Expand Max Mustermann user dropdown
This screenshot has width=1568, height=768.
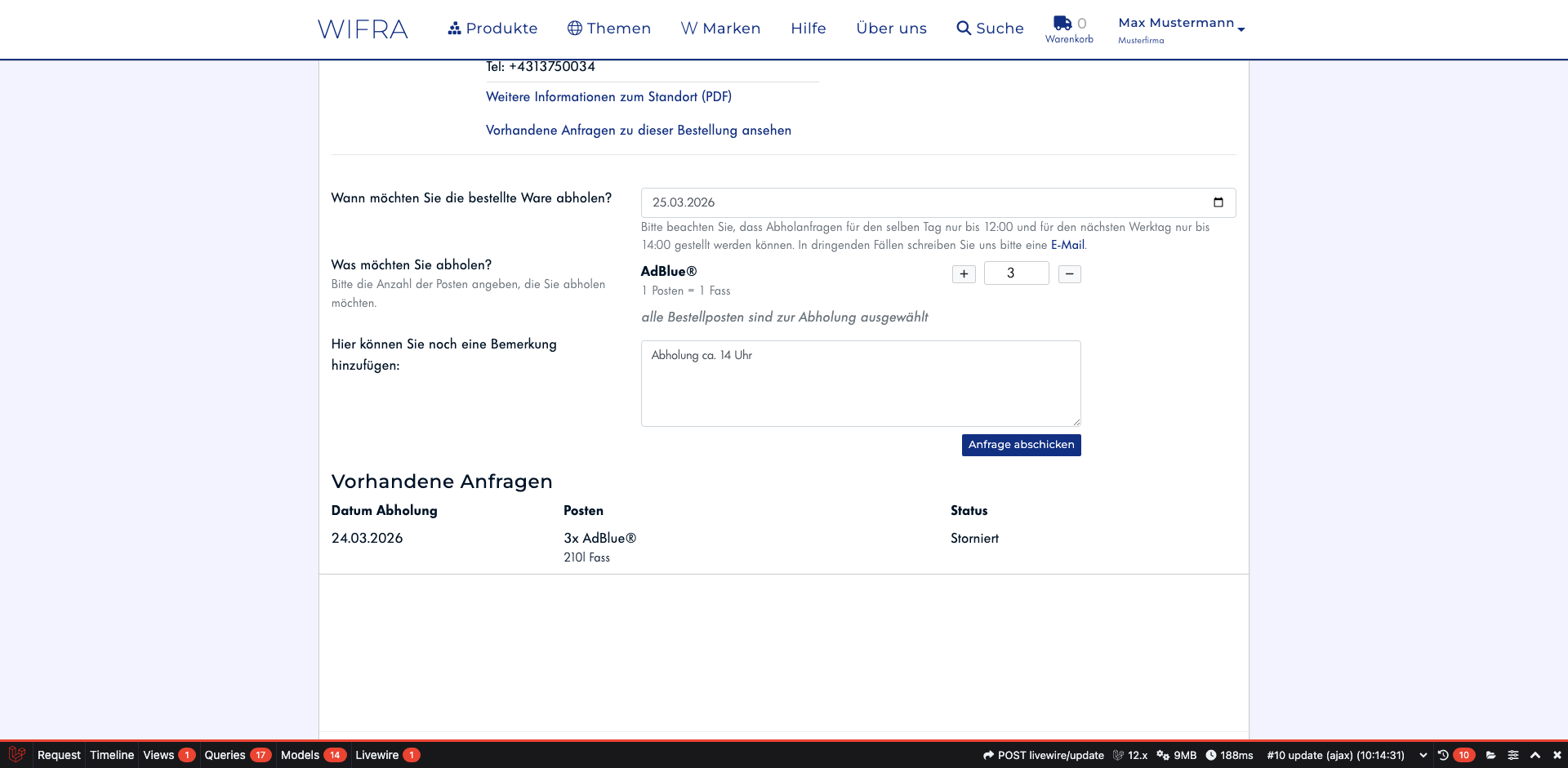pyautogui.click(x=1241, y=29)
